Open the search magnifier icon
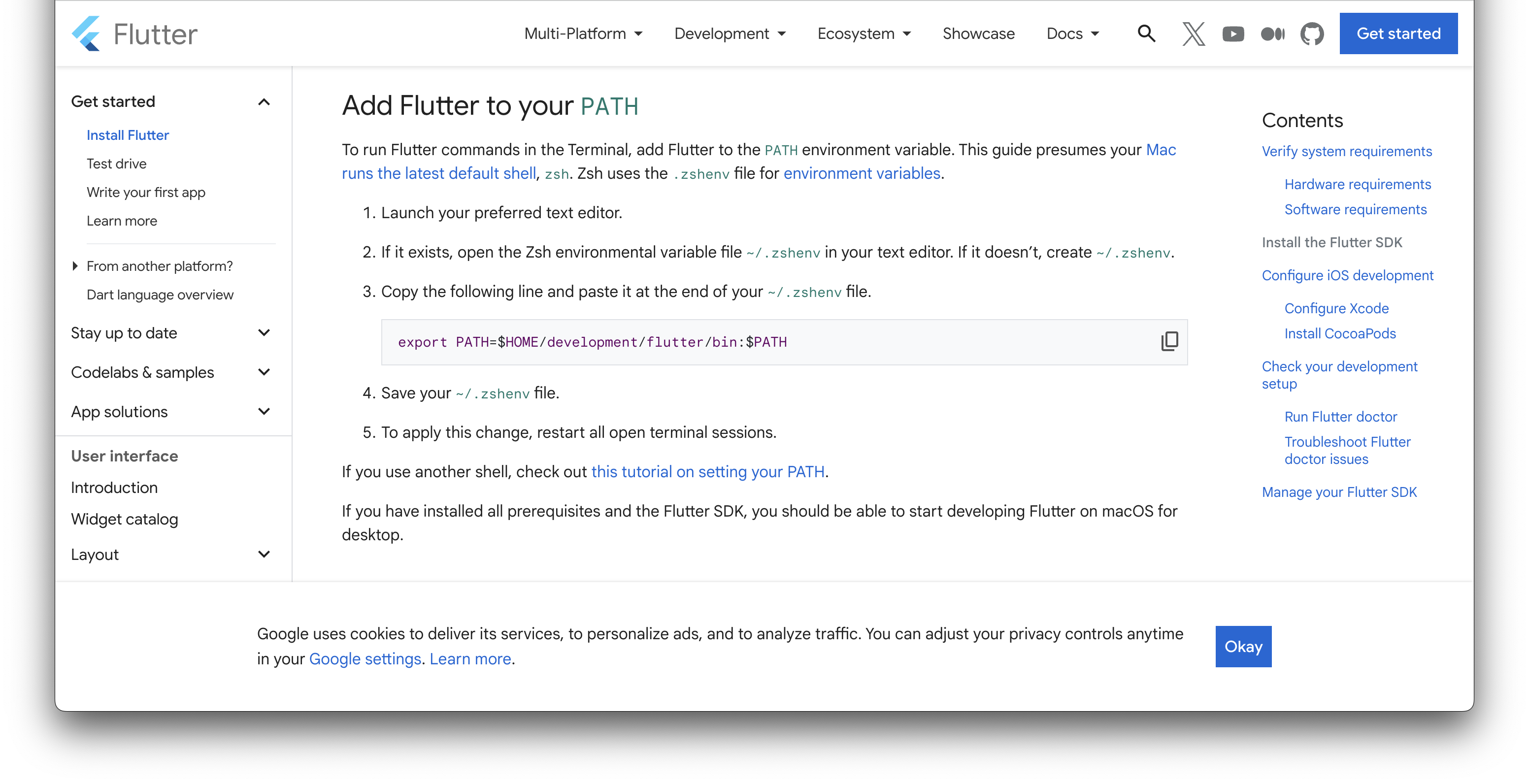The height and width of the screenshot is (784, 1529). 1146,34
